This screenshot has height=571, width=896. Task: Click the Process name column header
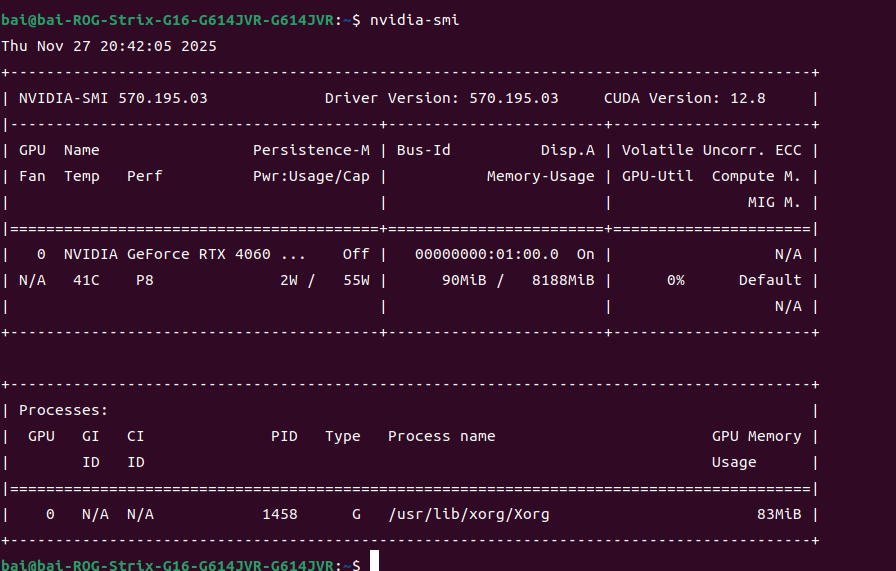442,437
